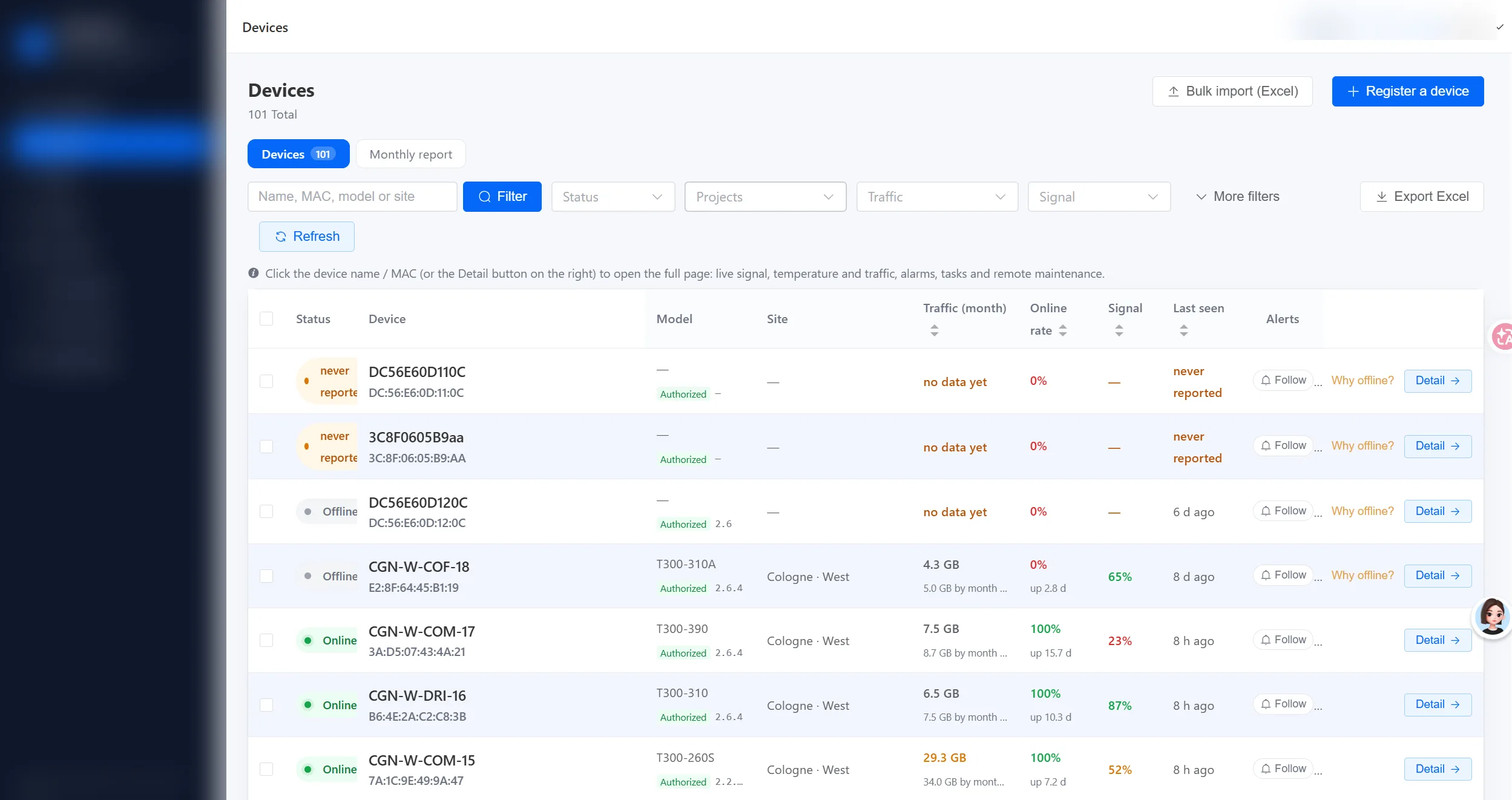Open Detail for CGN-W-DRI-16
Screen dimensions: 1512x800
1438,704
